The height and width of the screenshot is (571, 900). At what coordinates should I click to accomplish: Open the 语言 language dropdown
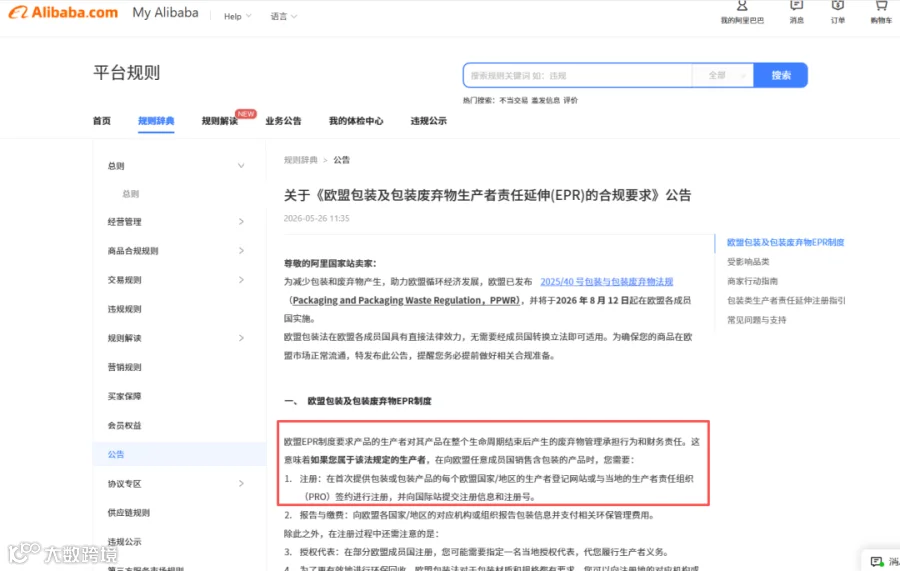pyautogui.click(x=284, y=17)
